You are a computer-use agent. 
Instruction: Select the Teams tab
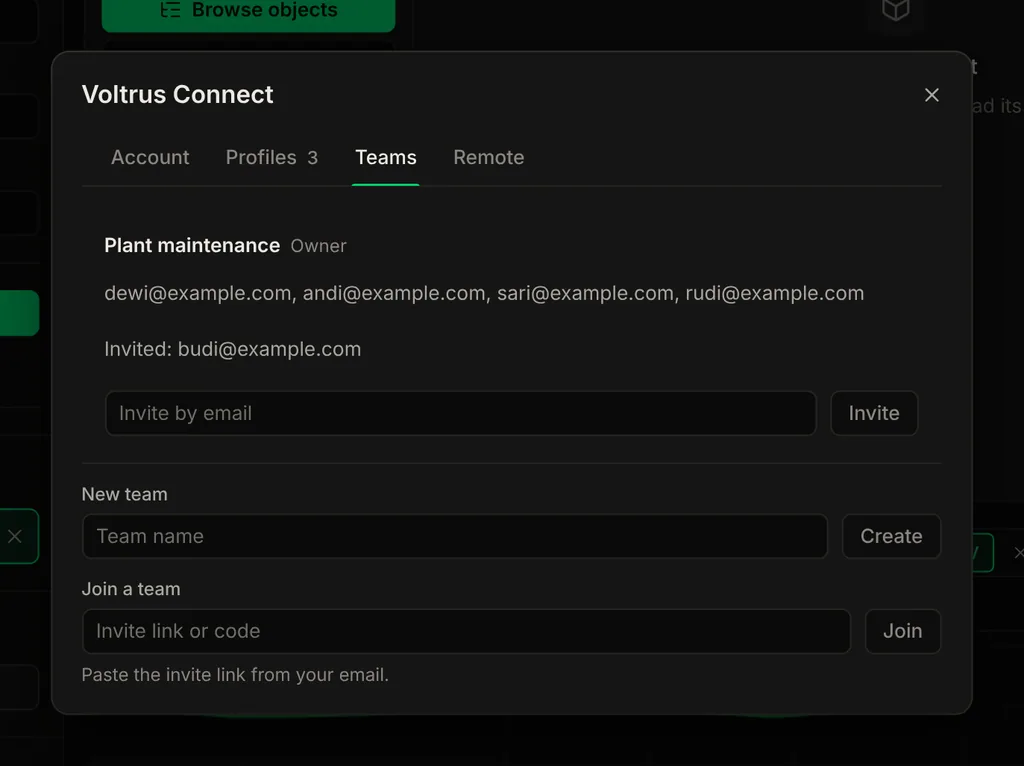(x=385, y=157)
